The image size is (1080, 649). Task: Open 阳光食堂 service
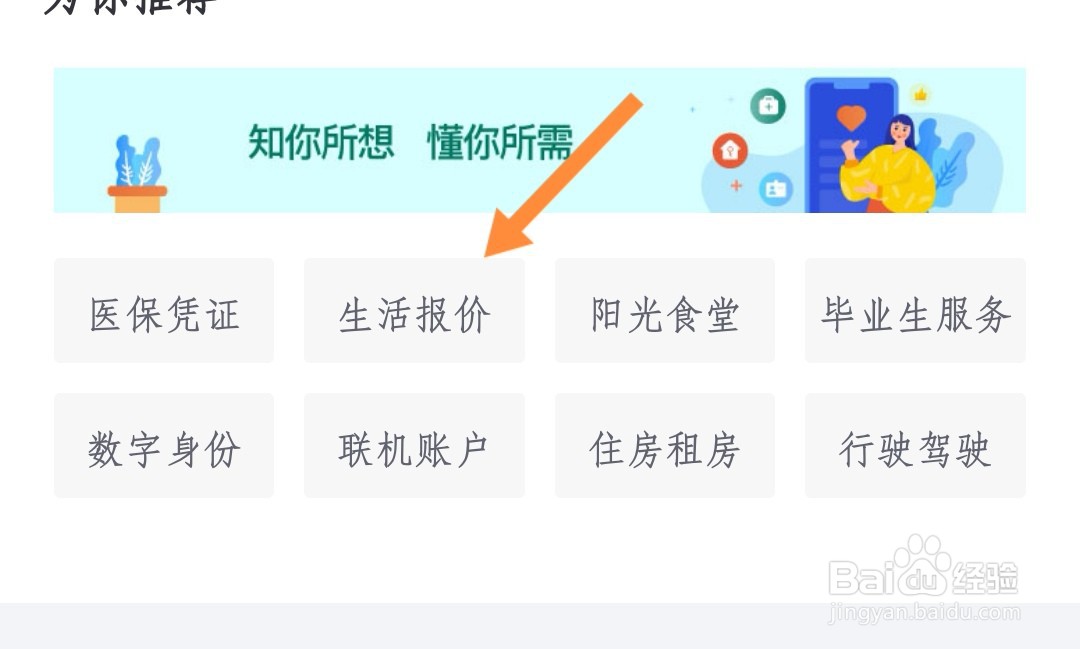[x=665, y=311]
